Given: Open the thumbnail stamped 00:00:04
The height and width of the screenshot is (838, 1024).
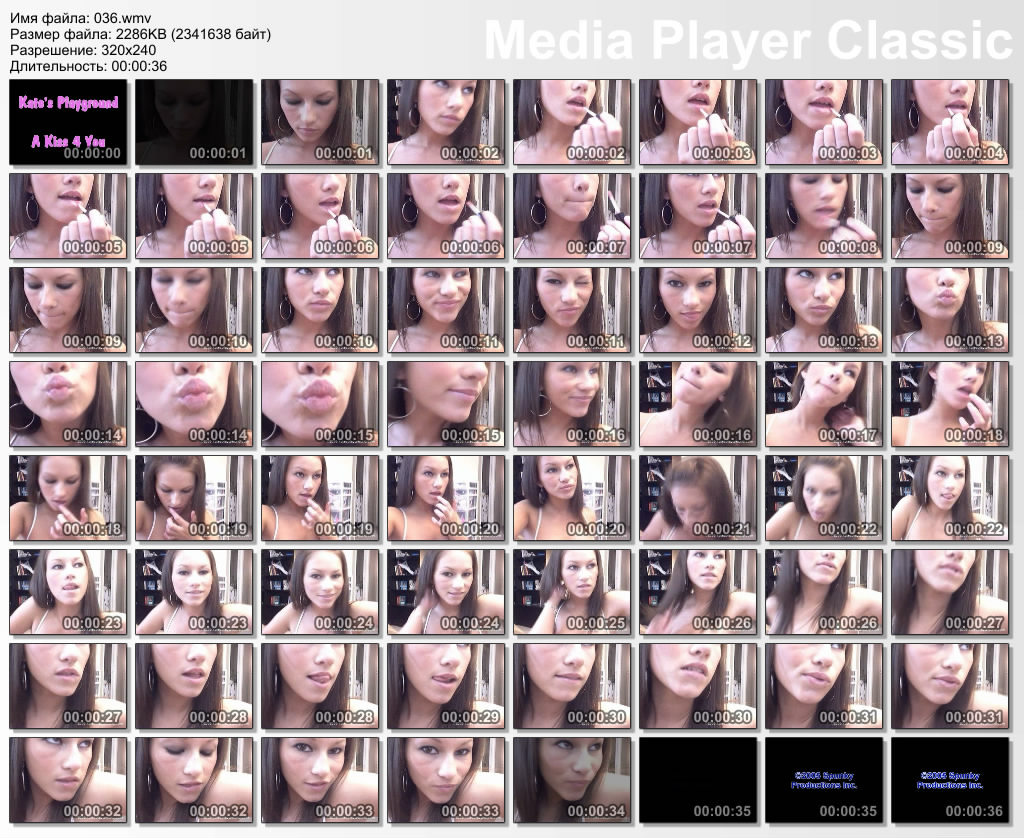Looking at the screenshot, I should 950,122.
